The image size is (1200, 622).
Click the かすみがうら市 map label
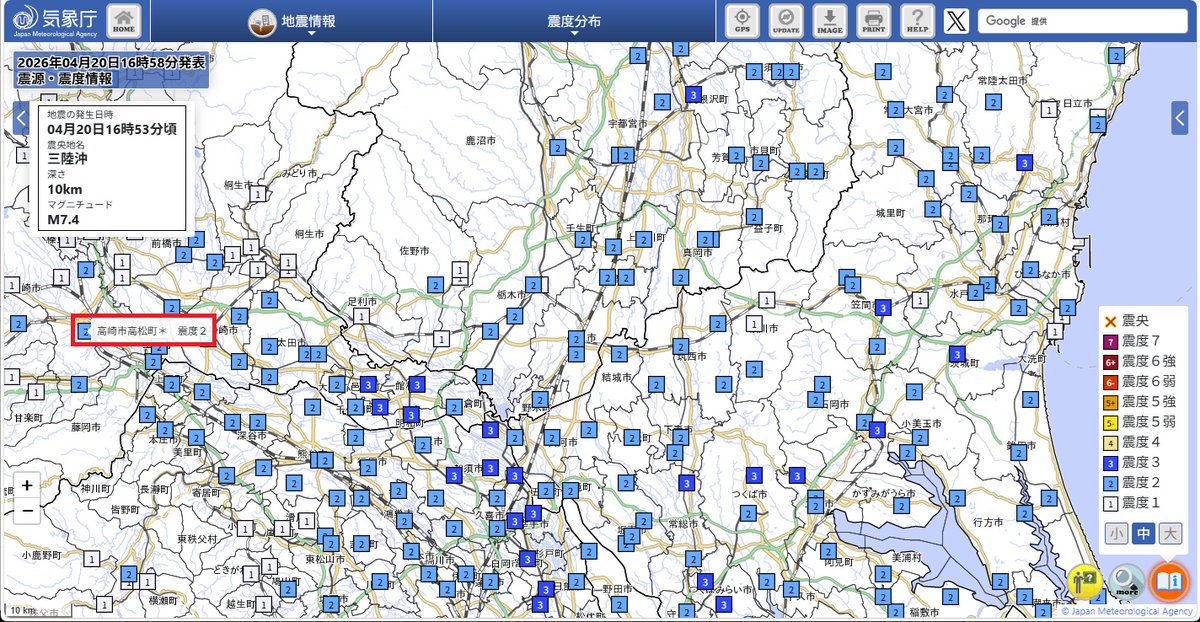[x=883, y=494]
